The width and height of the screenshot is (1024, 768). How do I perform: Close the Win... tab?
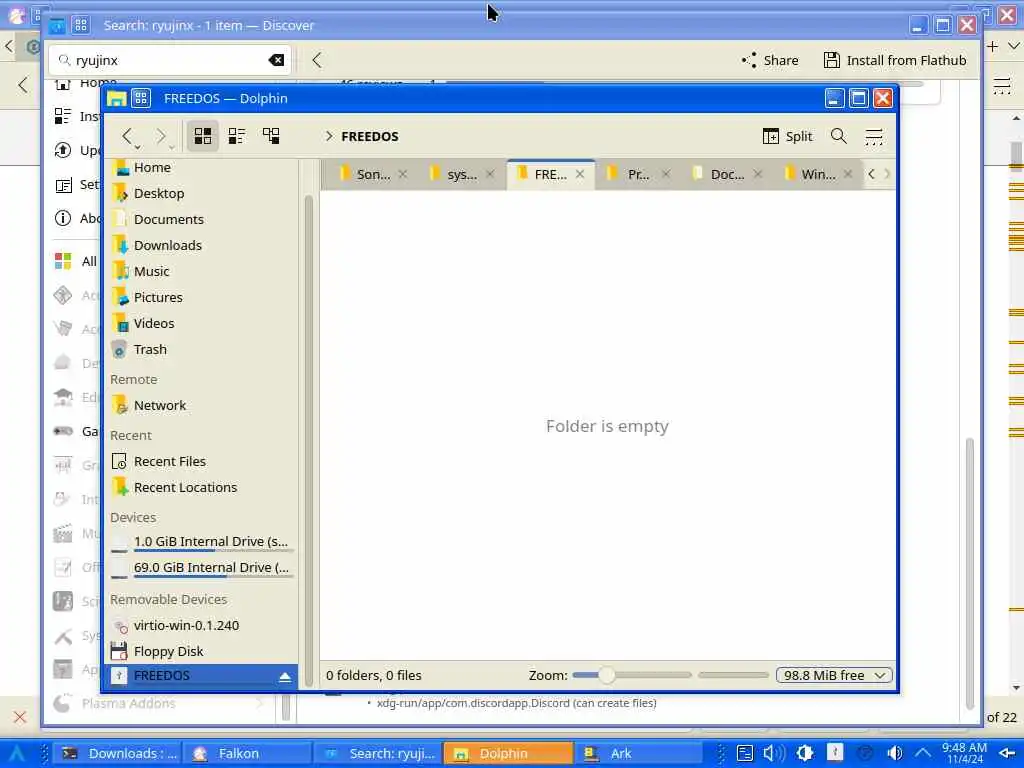pyautogui.click(x=848, y=174)
